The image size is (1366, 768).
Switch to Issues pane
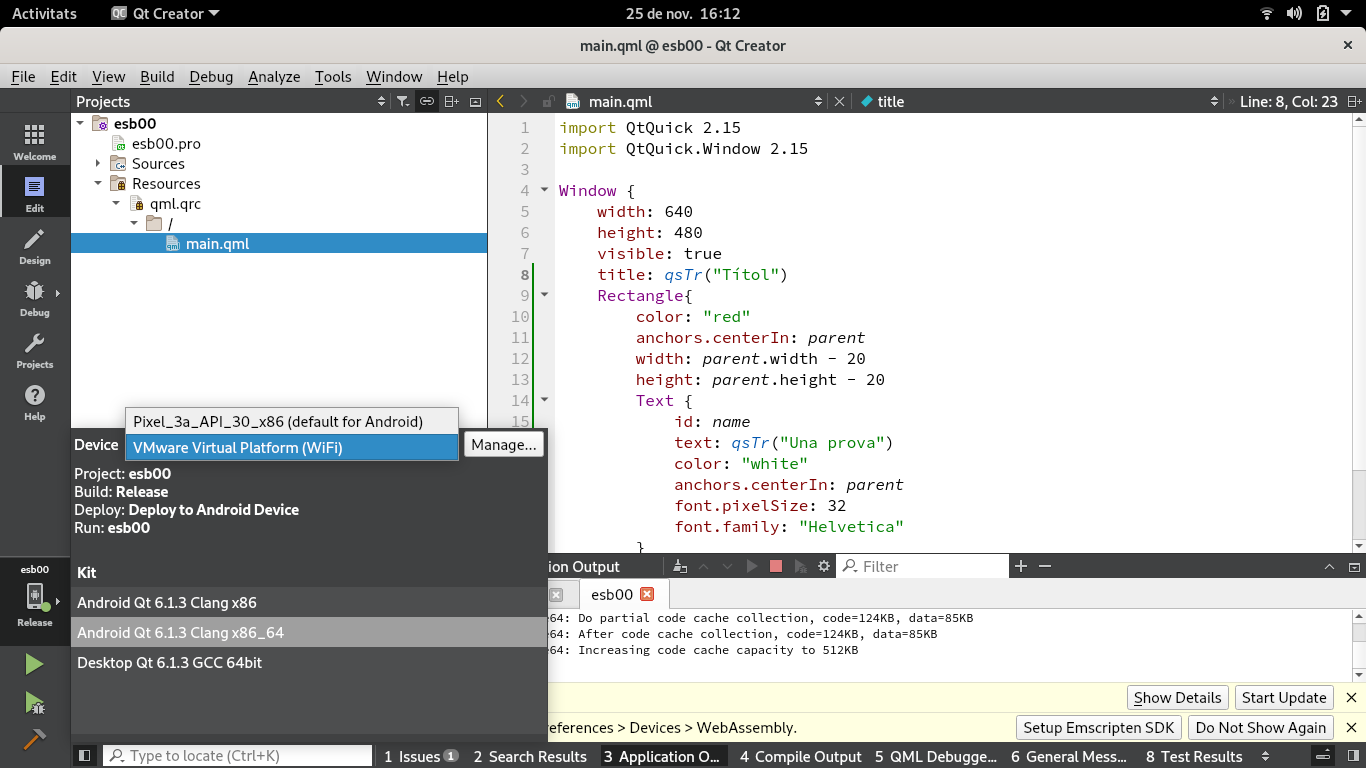tap(421, 756)
